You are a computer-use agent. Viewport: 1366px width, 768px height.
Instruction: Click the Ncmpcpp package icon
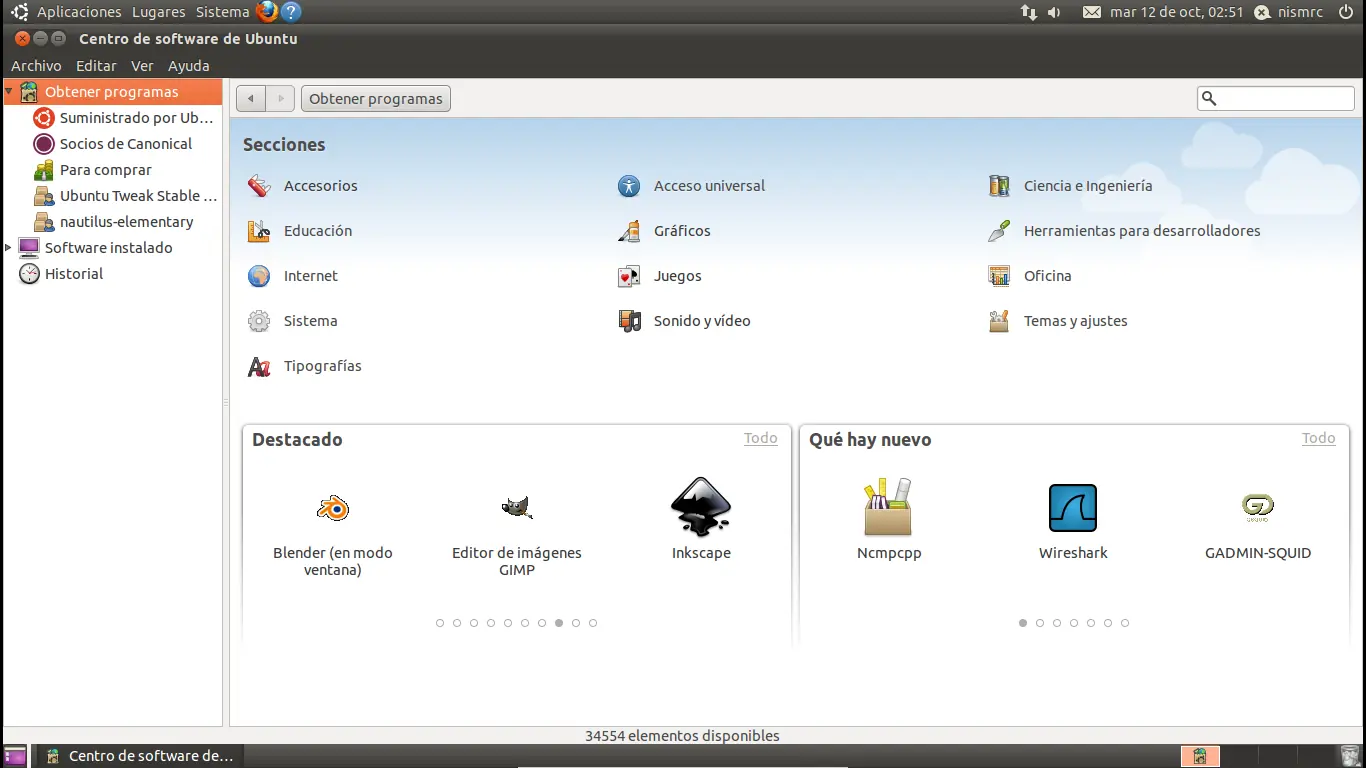click(x=888, y=508)
